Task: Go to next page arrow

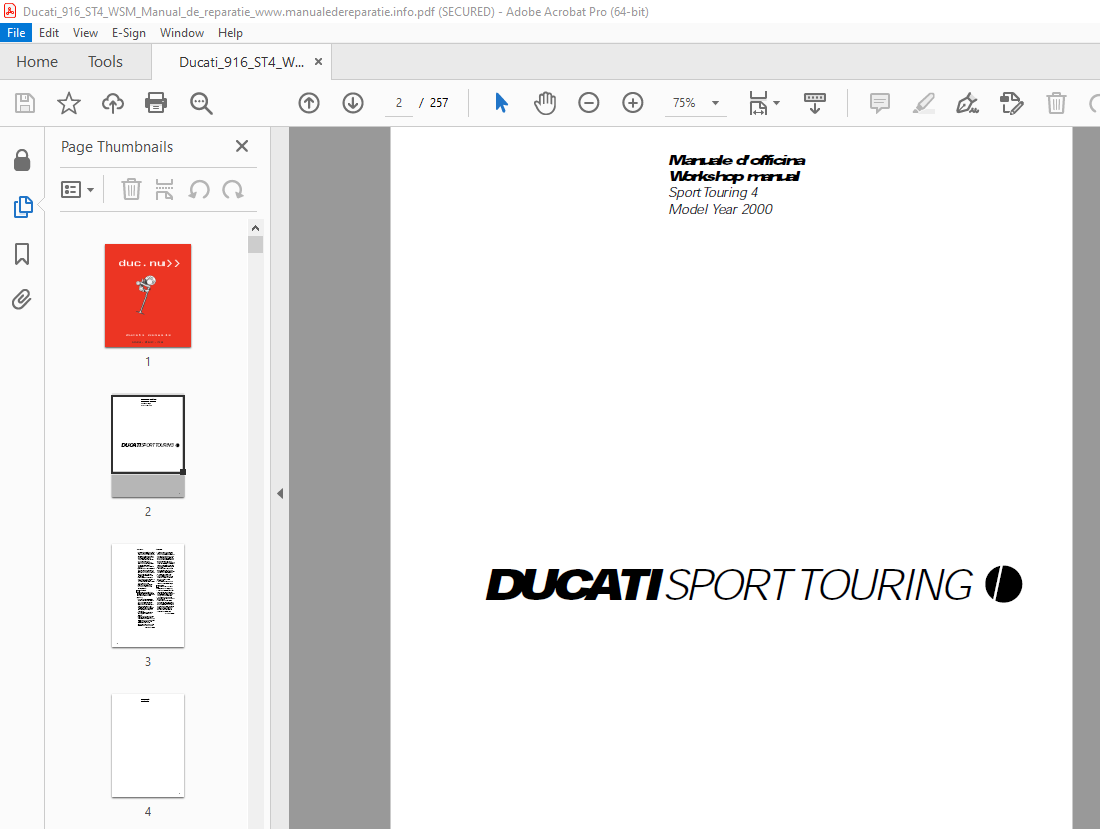Action: click(x=353, y=103)
